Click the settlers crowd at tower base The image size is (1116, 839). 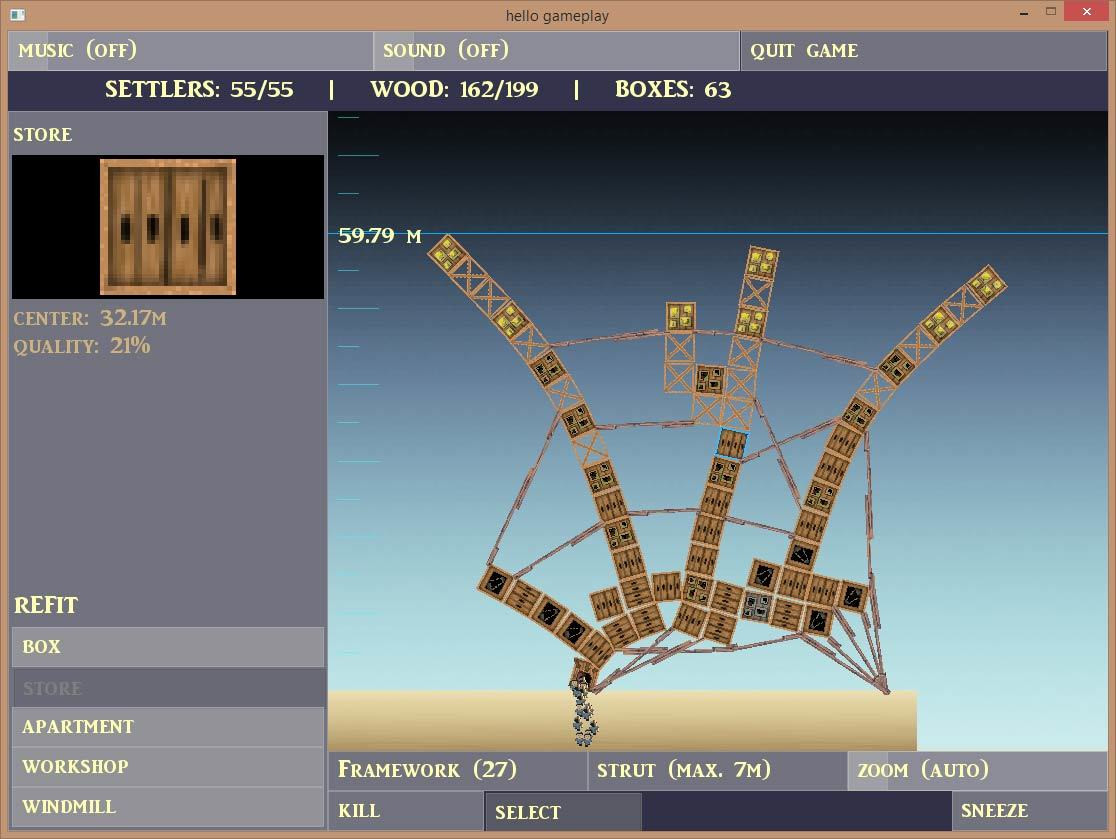tap(584, 712)
